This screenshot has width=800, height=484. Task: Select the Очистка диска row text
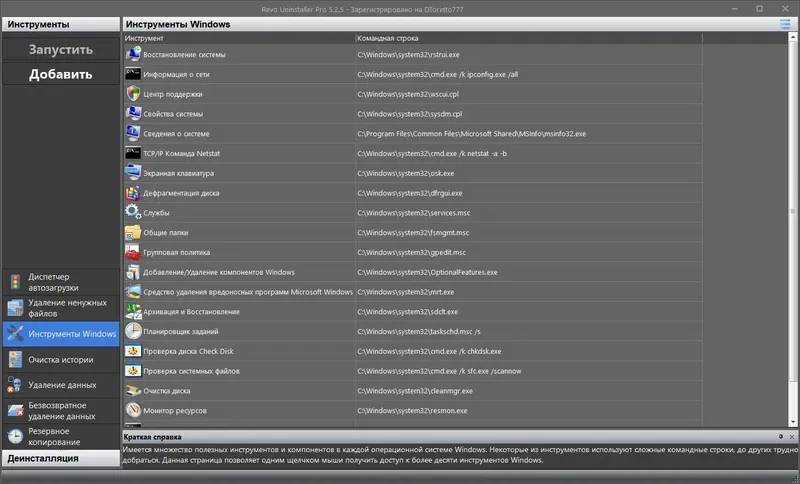[167, 391]
